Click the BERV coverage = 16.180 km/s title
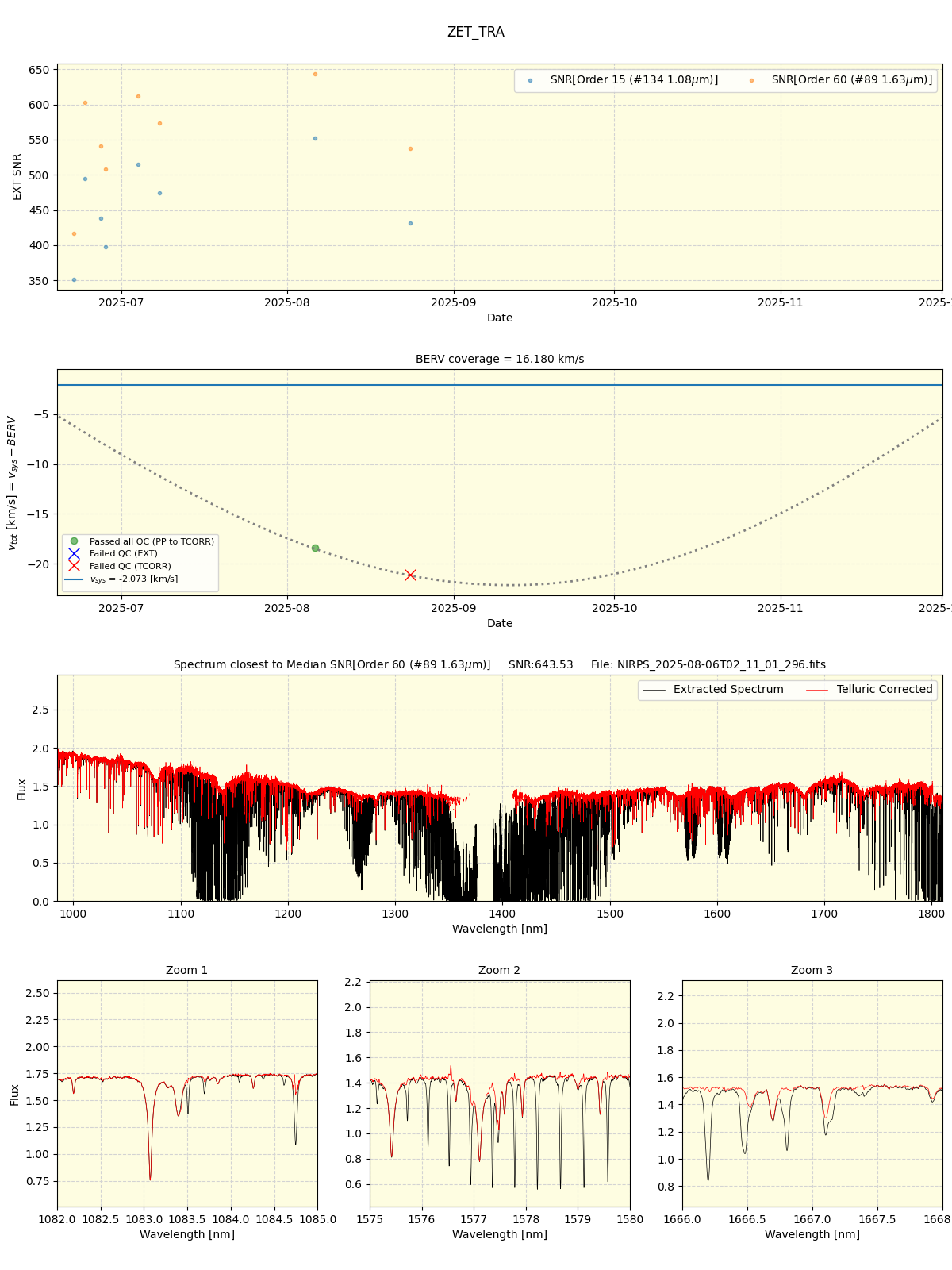This screenshot has width=952, height=1270. [x=500, y=360]
